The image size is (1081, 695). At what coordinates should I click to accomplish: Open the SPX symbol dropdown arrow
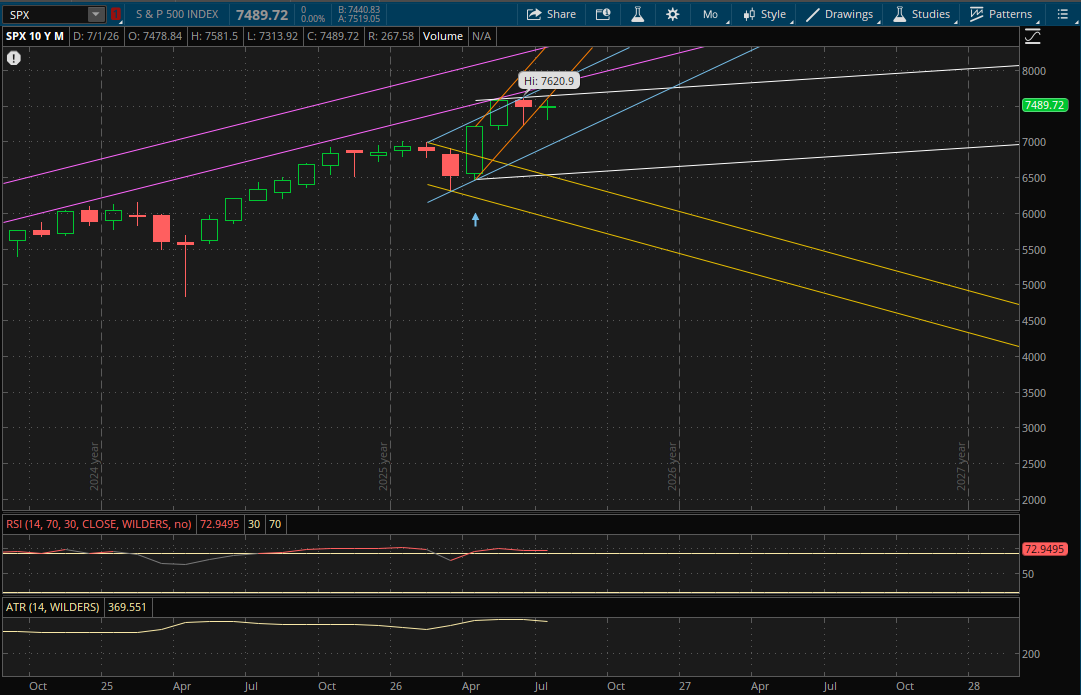point(96,14)
